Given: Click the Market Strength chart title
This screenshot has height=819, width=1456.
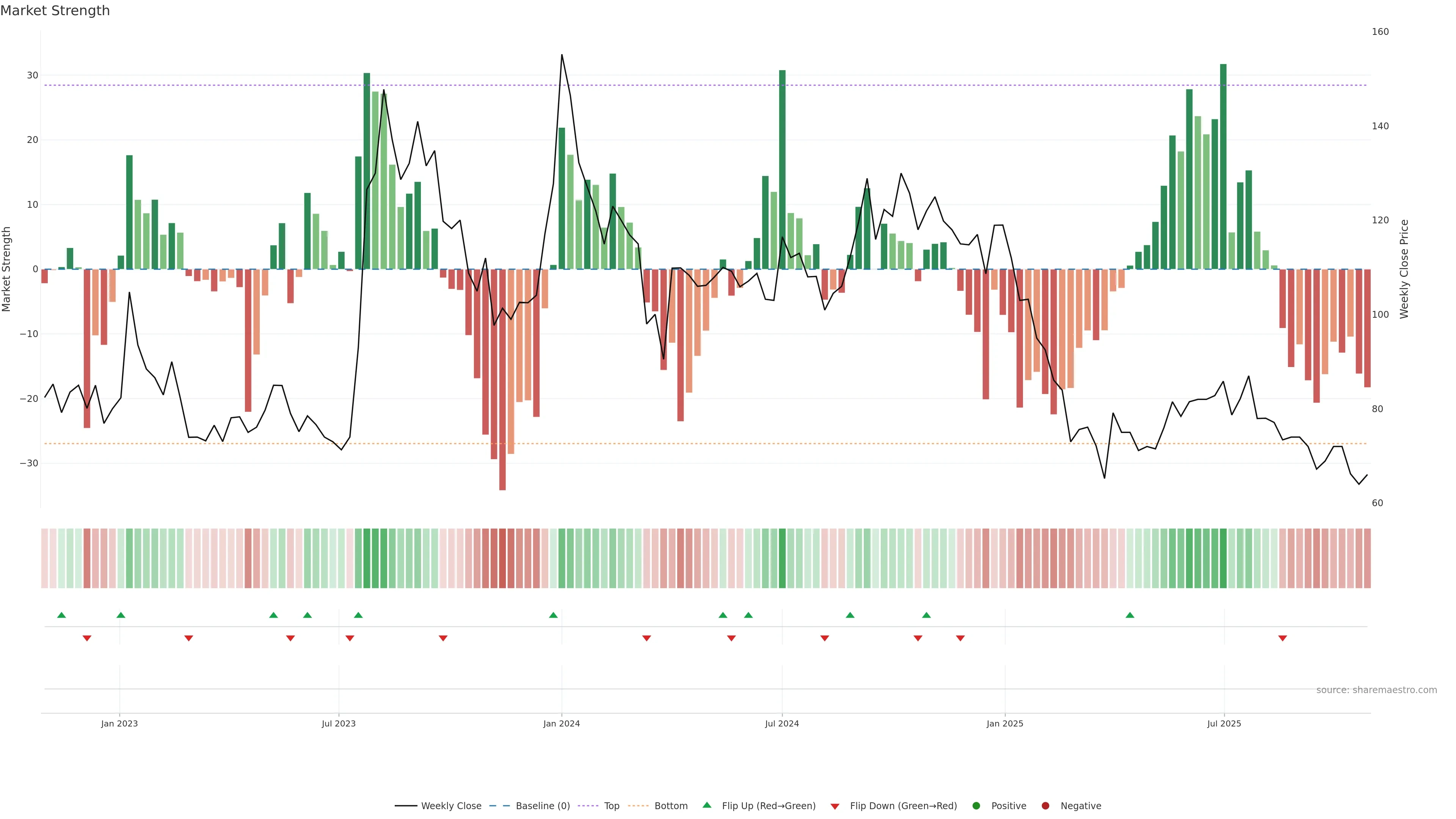Looking at the screenshot, I should click(55, 11).
